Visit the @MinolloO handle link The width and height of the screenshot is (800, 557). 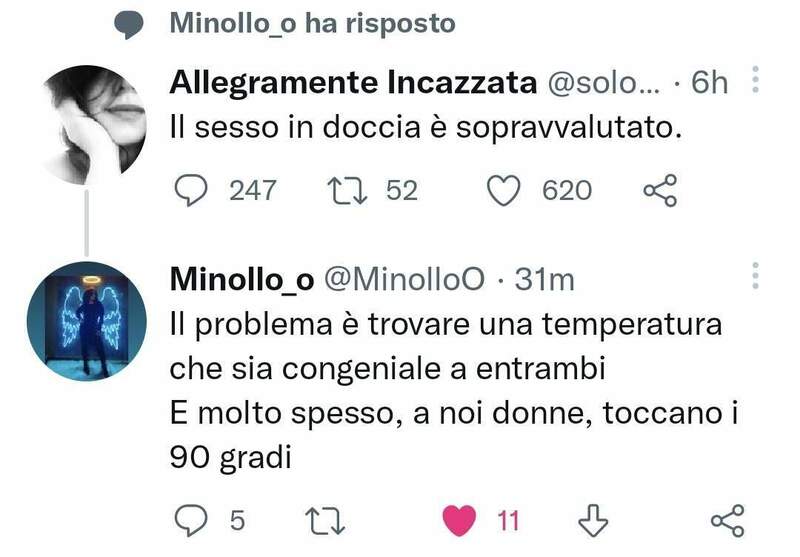[x=406, y=280]
